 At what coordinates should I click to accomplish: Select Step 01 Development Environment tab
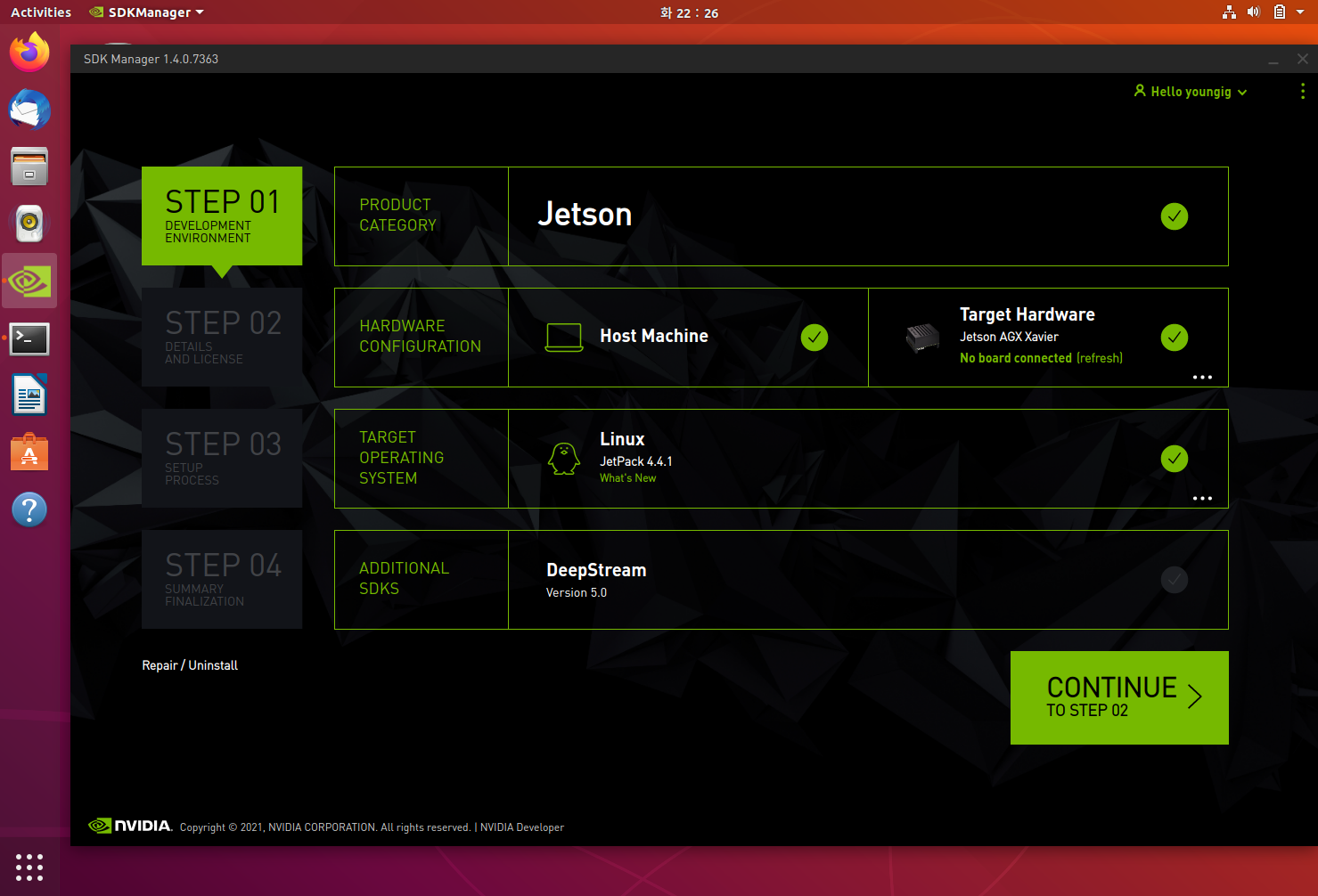(222, 216)
